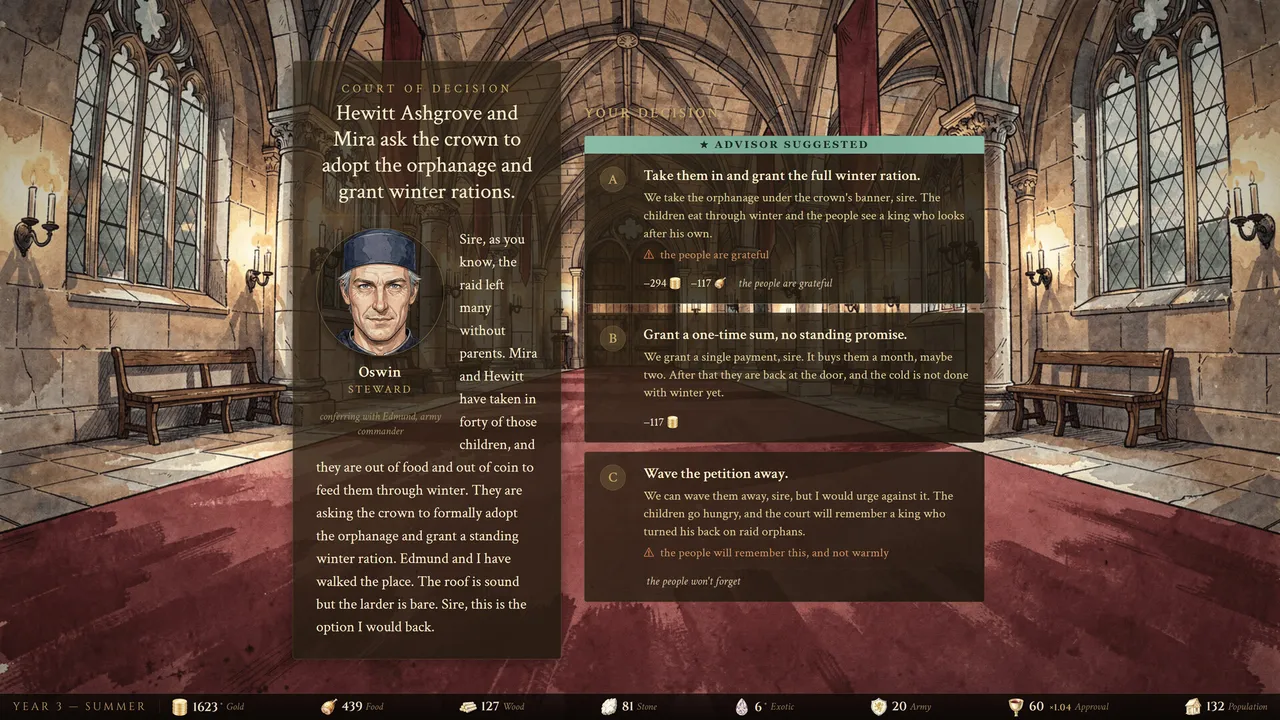The height and width of the screenshot is (720, 1280).
Task: Click the wood planks icon in status bar
Action: pos(468,707)
